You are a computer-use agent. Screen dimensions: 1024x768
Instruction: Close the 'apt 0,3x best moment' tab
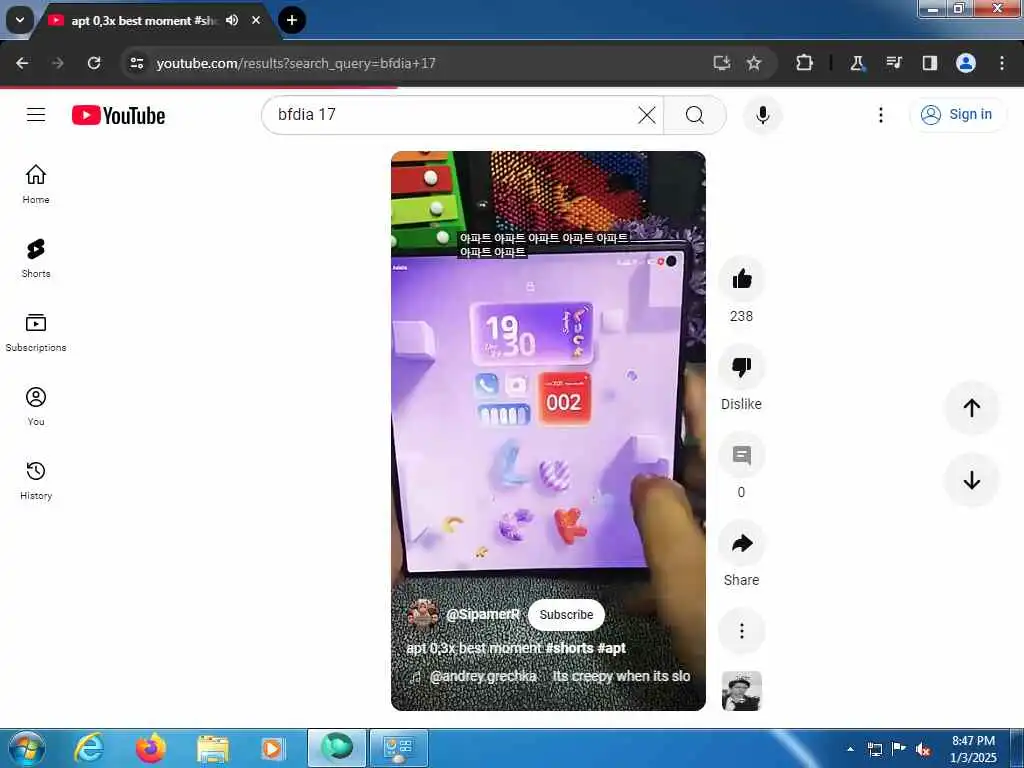point(256,20)
